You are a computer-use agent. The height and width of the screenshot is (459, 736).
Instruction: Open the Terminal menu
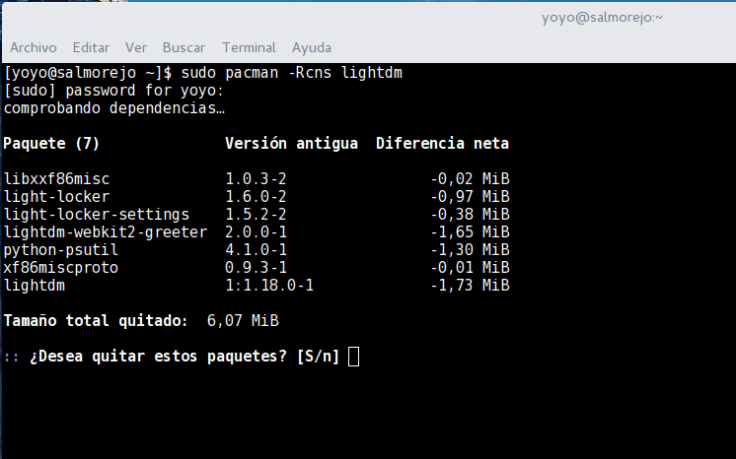pos(249,47)
